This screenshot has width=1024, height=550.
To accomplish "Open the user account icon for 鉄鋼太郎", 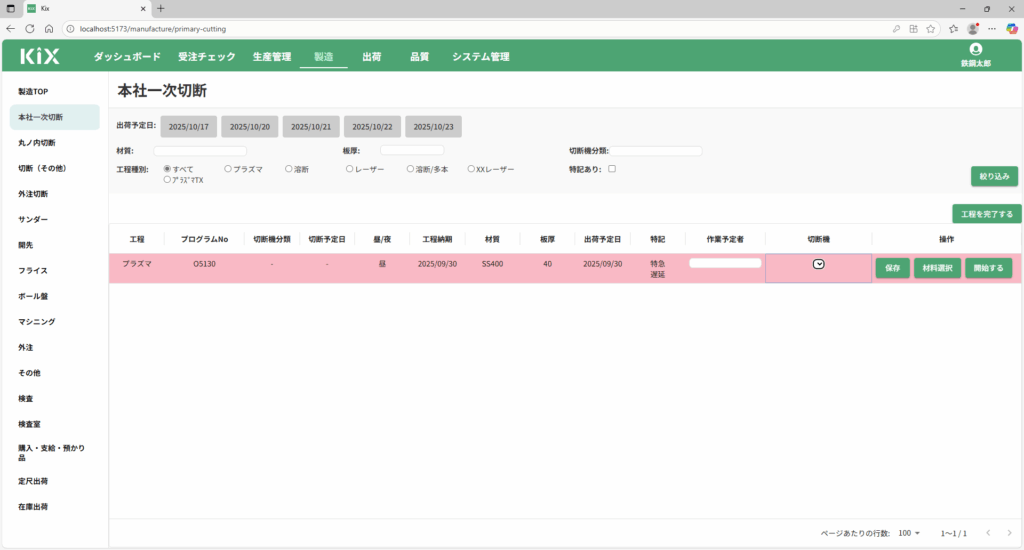I will (x=975, y=49).
